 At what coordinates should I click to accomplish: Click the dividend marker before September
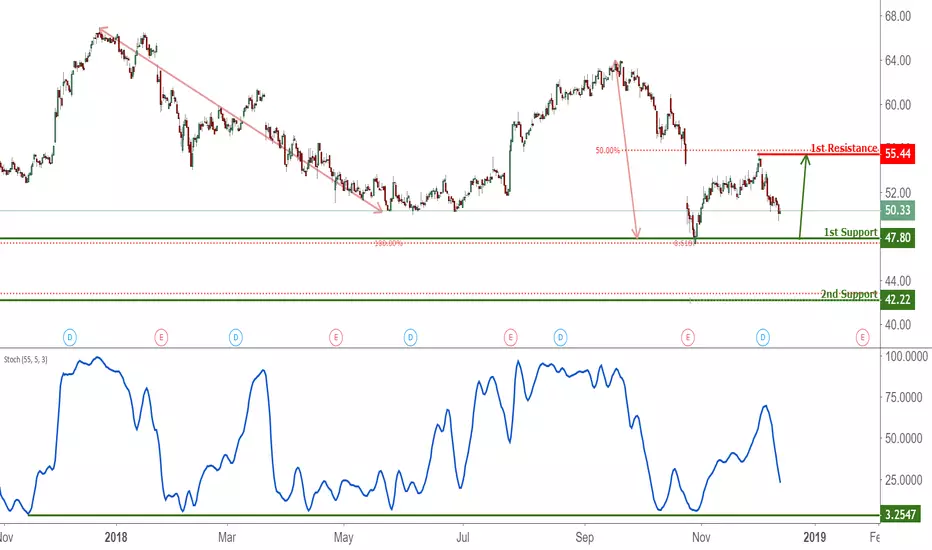[560, 338]
